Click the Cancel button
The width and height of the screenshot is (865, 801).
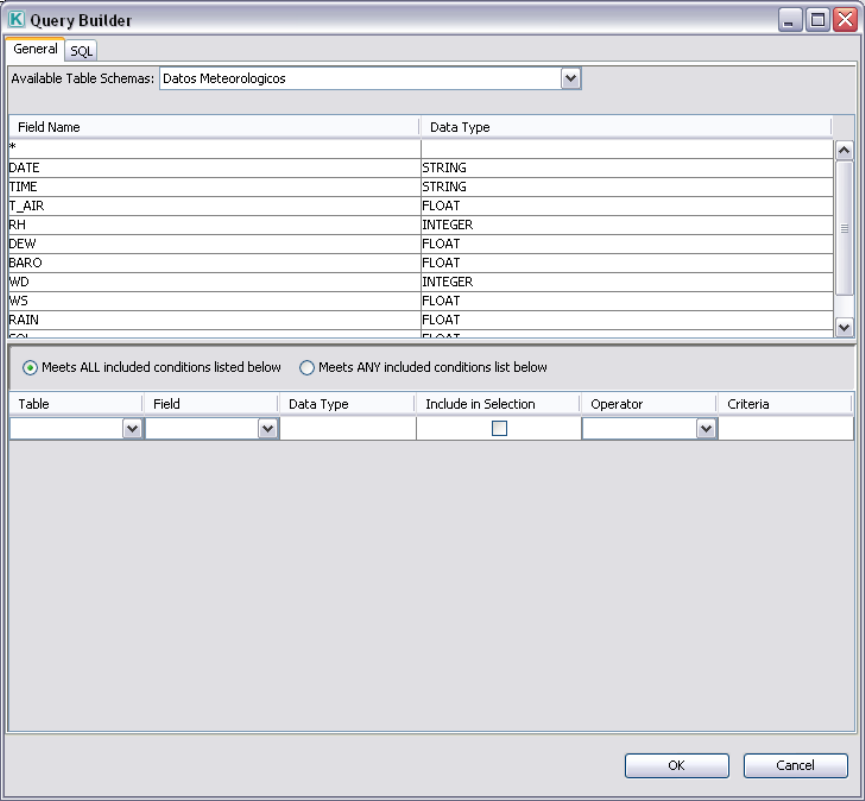795,766
